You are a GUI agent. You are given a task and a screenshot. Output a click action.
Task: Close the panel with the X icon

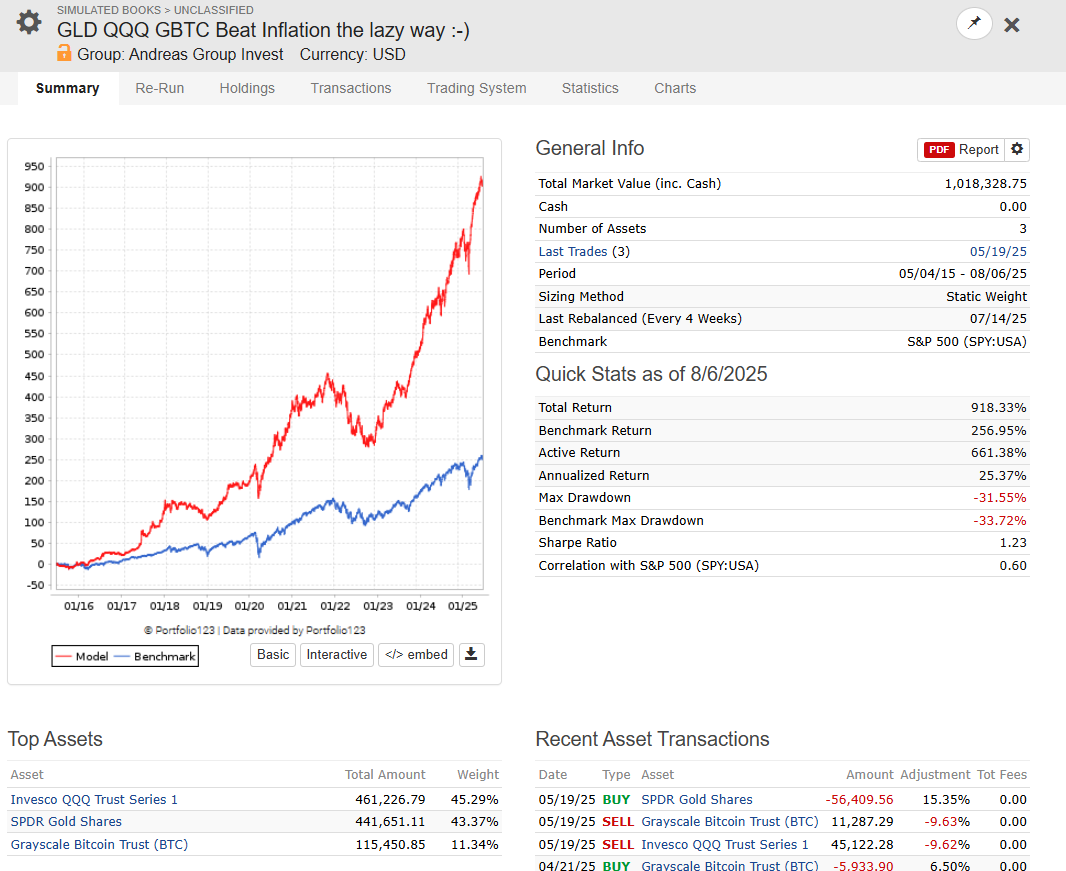tap(1012, 25)
